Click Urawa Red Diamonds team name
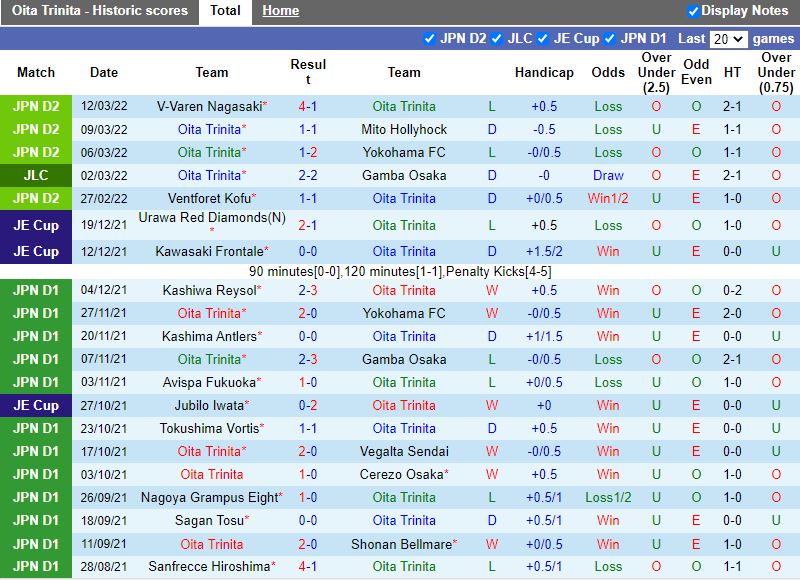This screenshot has height=580, width=800. coord(205,217)
